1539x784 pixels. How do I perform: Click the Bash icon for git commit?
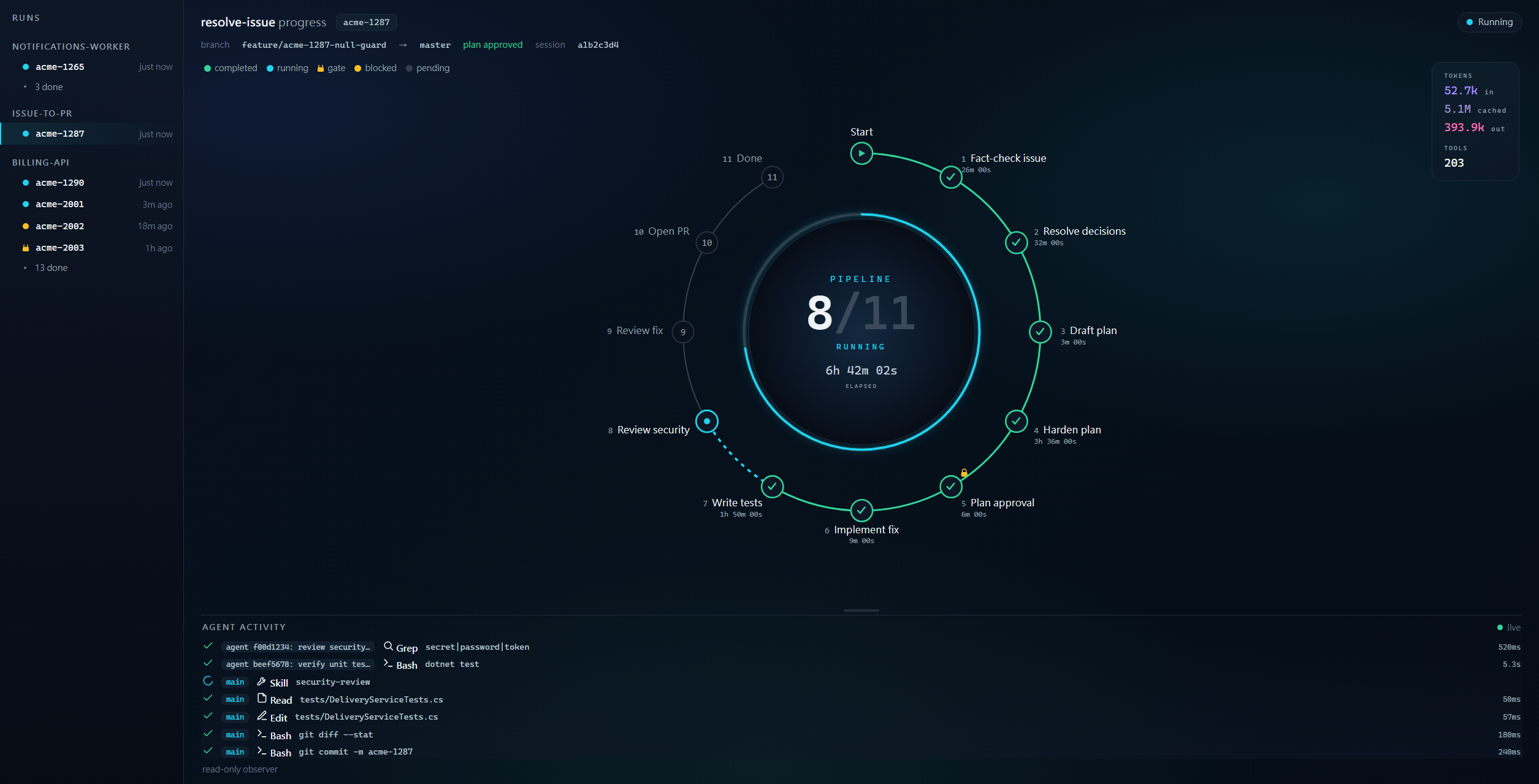point(262,750)
